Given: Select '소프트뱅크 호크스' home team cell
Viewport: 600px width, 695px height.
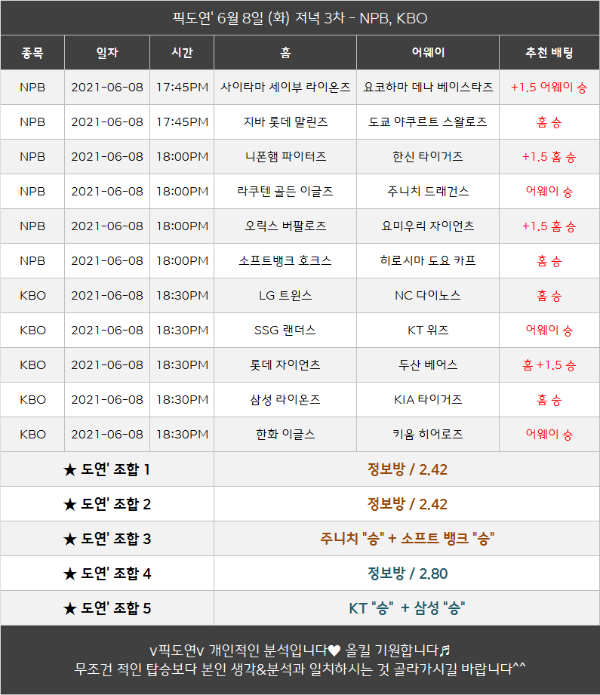Looking at the screenshot, I should tap(285, 261).
